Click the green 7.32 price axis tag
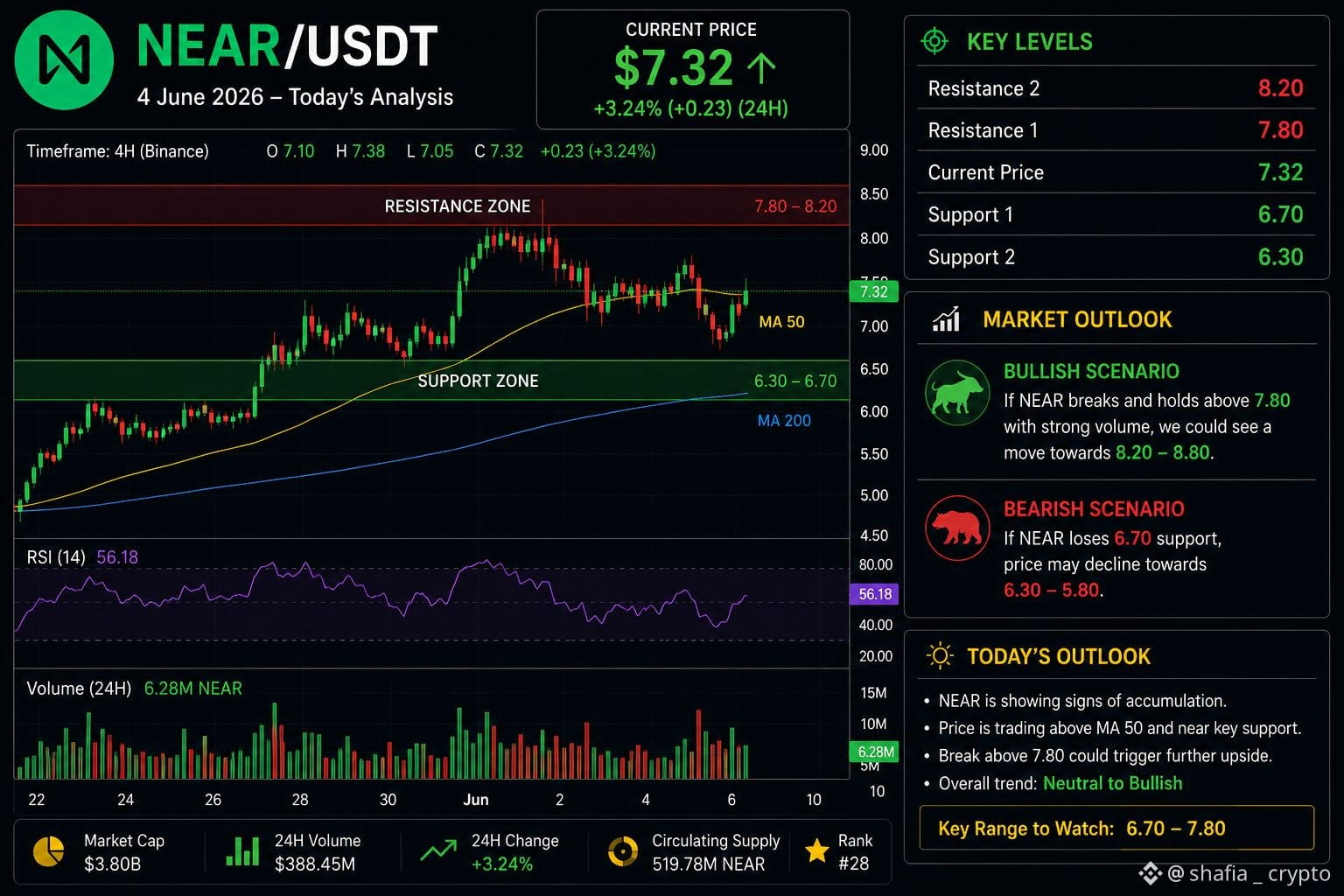The width and height of the screenshot is (1344, 896). pos(873,291)
